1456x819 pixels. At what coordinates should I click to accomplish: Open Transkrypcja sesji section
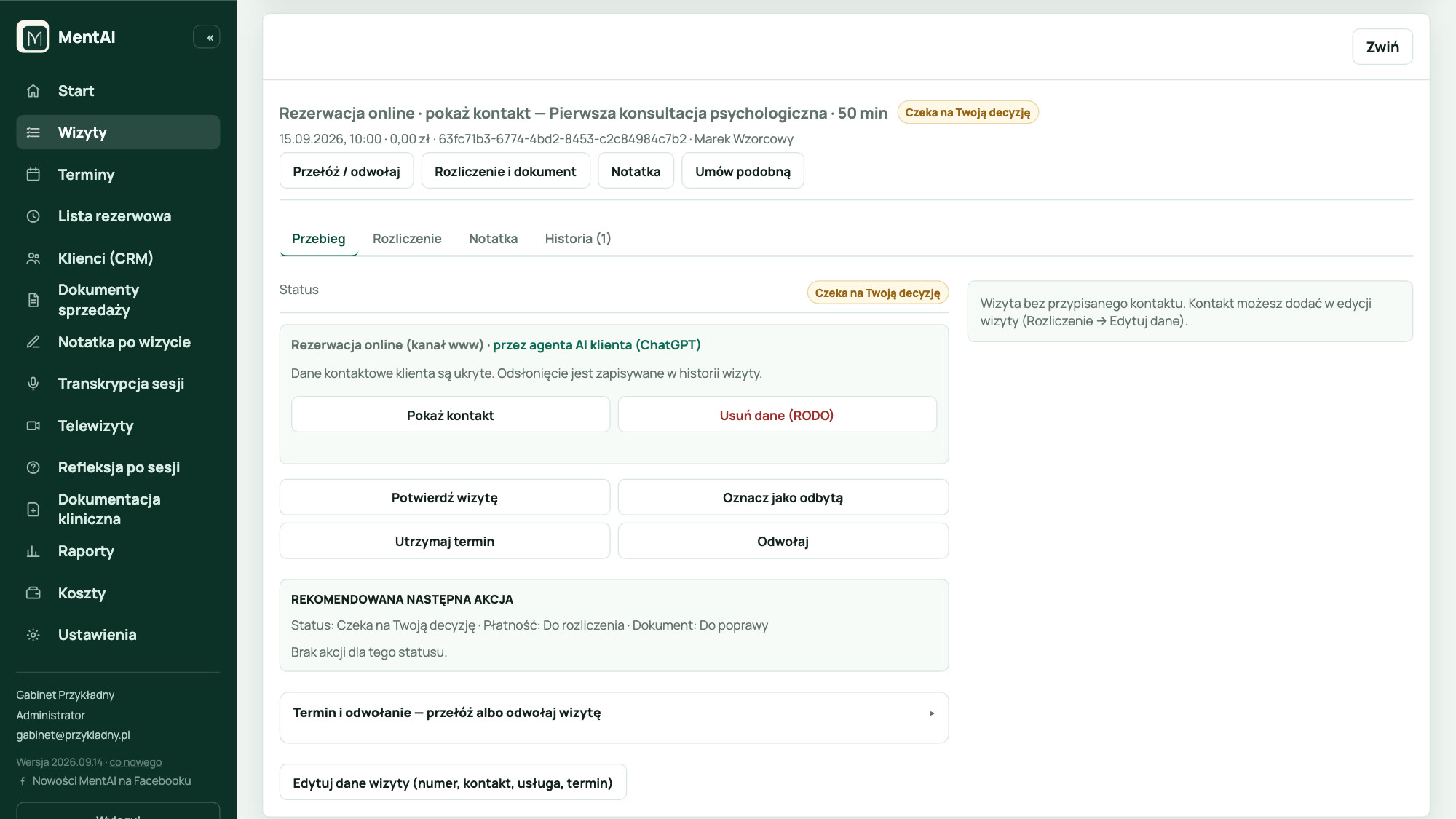tap(118, 384)
